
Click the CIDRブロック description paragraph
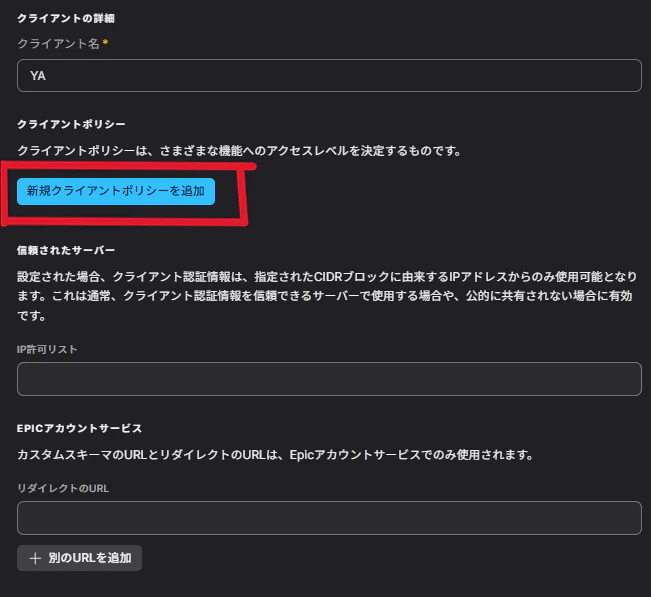327,296
